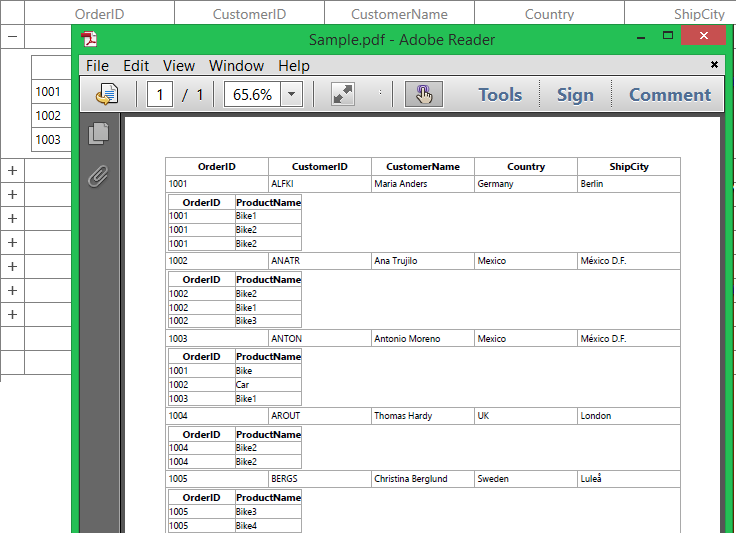Click the Adobe Reader PDF title bar icon

(89, 39)
